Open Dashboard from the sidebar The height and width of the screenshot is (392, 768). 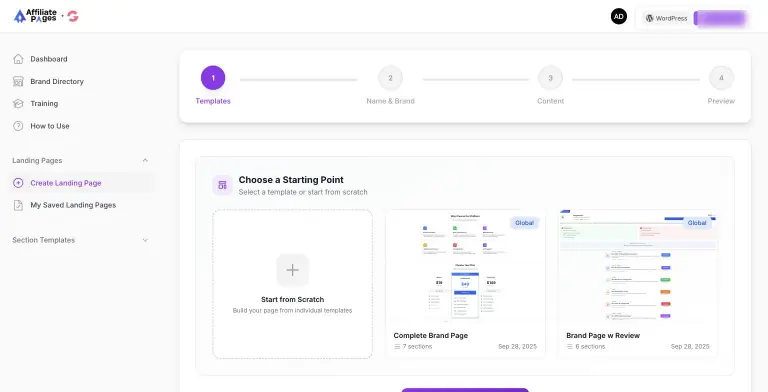pyautogui.click(x=48, y=59)
